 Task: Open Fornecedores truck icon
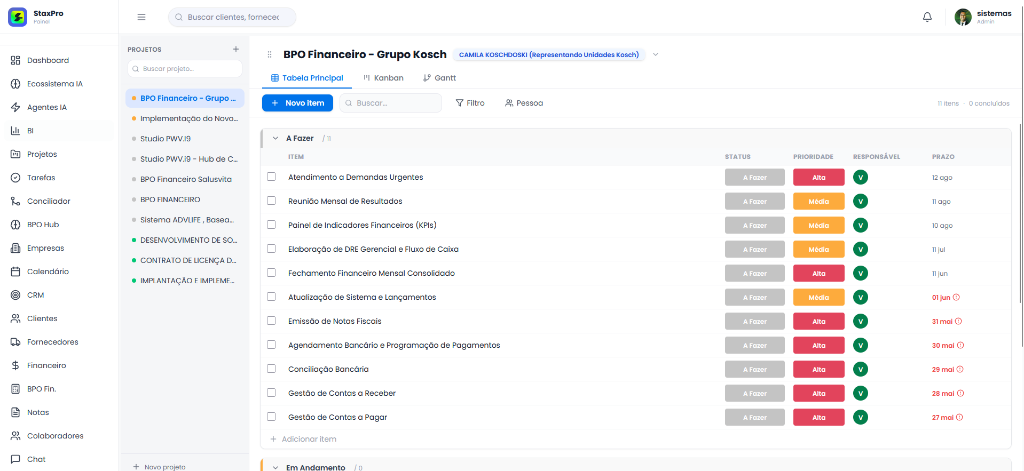[x=16, y=342]
